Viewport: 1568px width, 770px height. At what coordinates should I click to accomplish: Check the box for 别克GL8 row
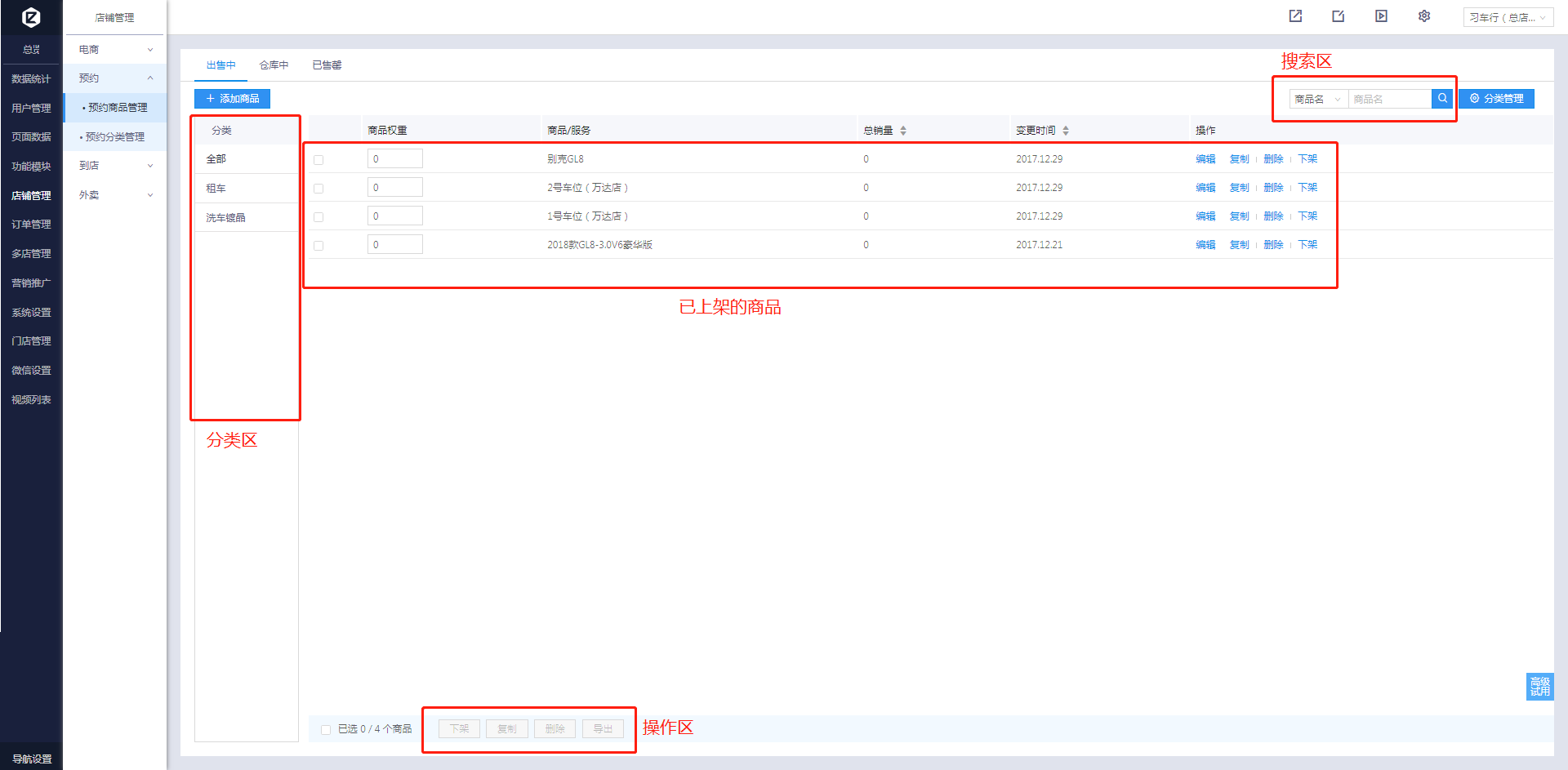tap(318, 160)
